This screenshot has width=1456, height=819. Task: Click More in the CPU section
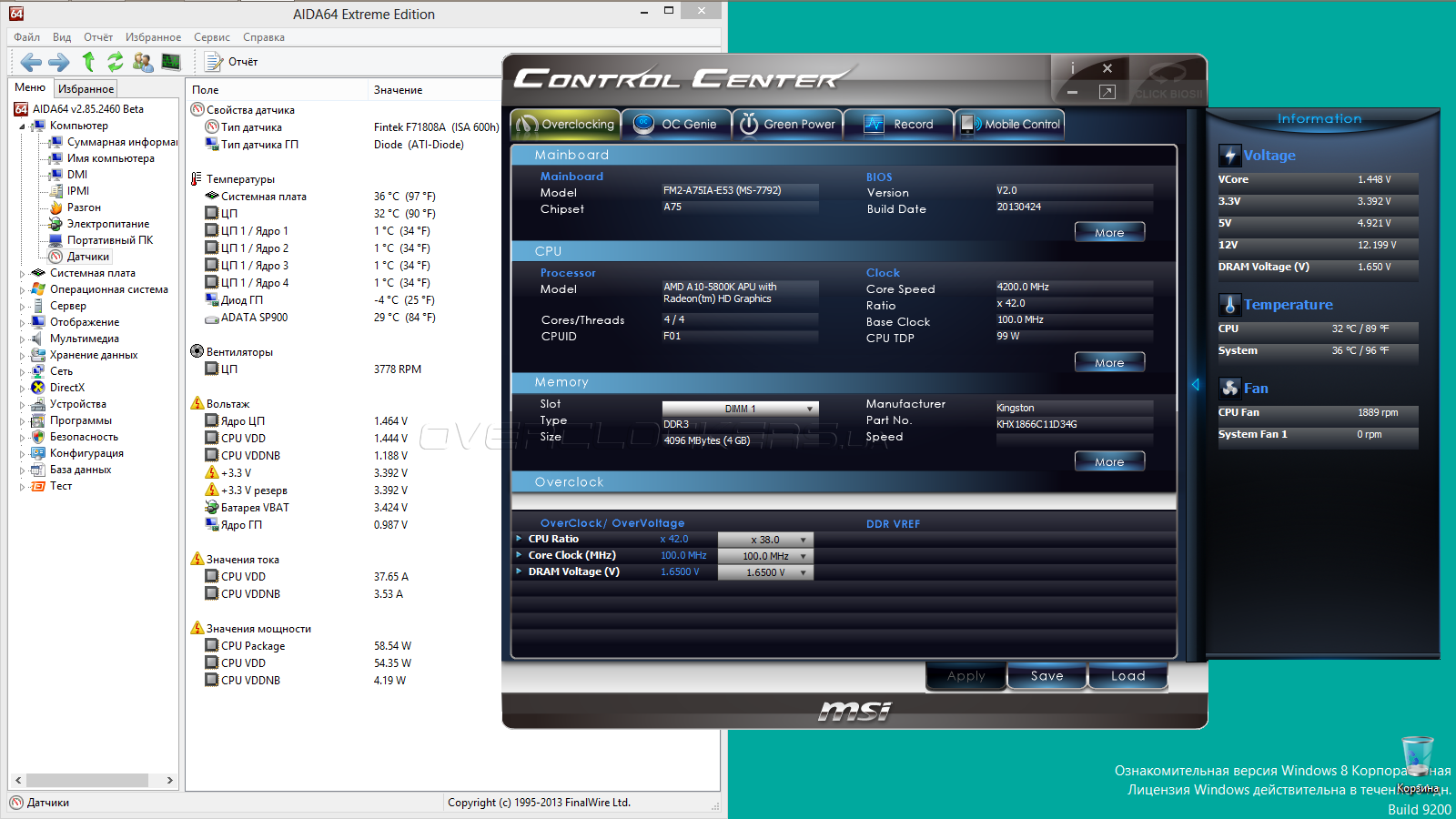coord(1109,362)
